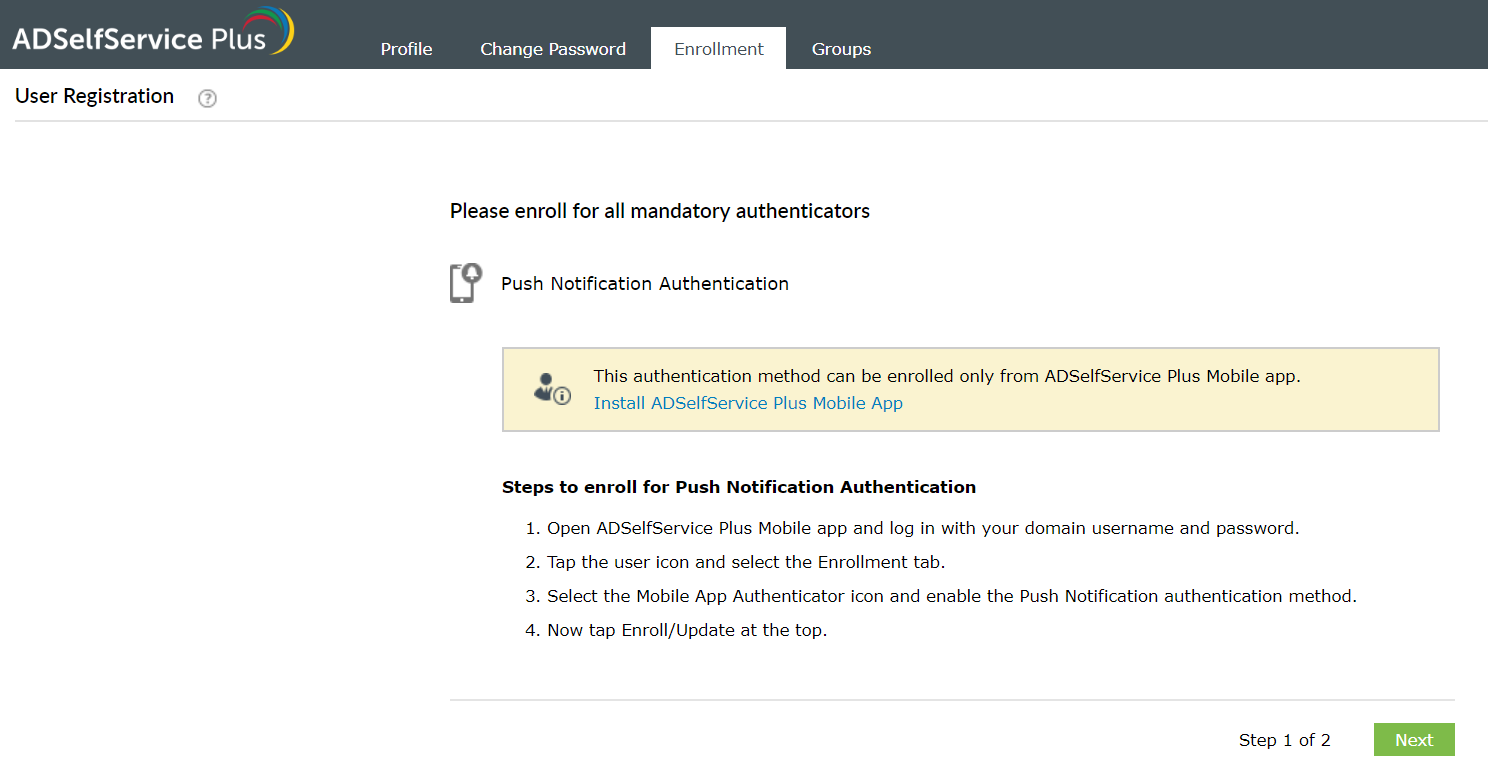Open the User Registration help icon
This screenshot has height=775, width=1488.
(207, 98)
